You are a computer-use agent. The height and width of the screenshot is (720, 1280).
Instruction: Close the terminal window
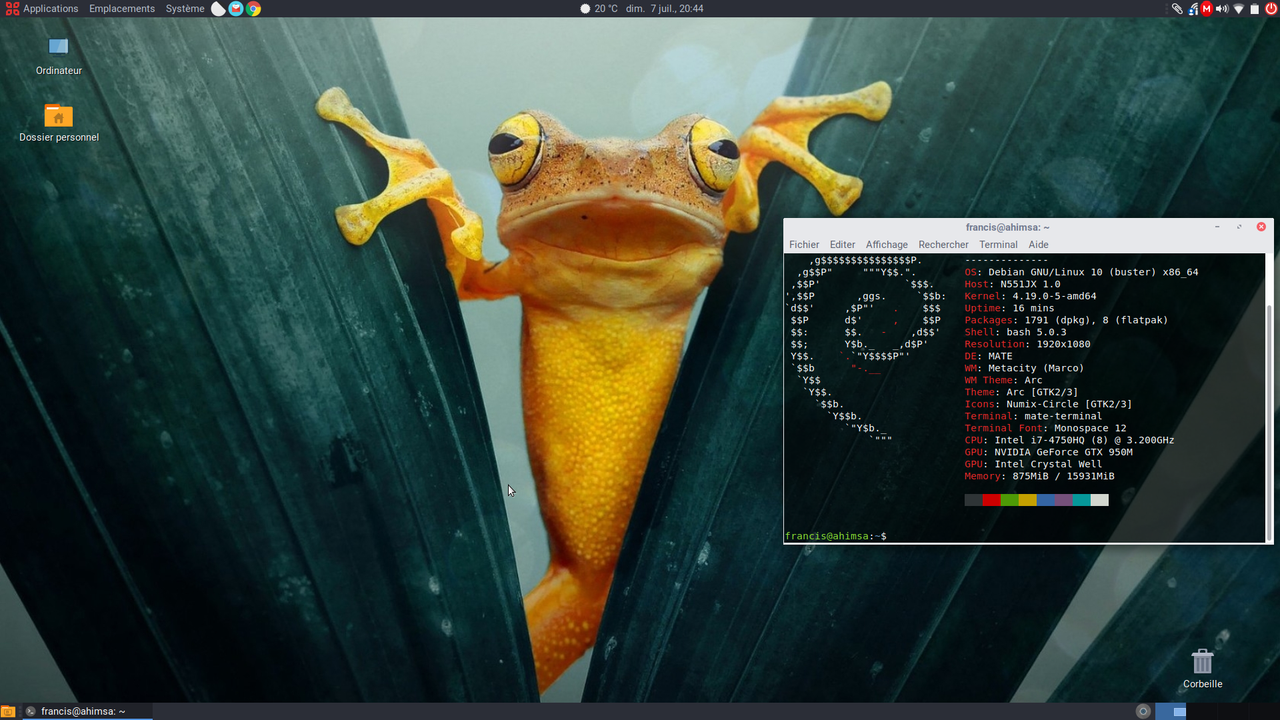coord(1261,227)
